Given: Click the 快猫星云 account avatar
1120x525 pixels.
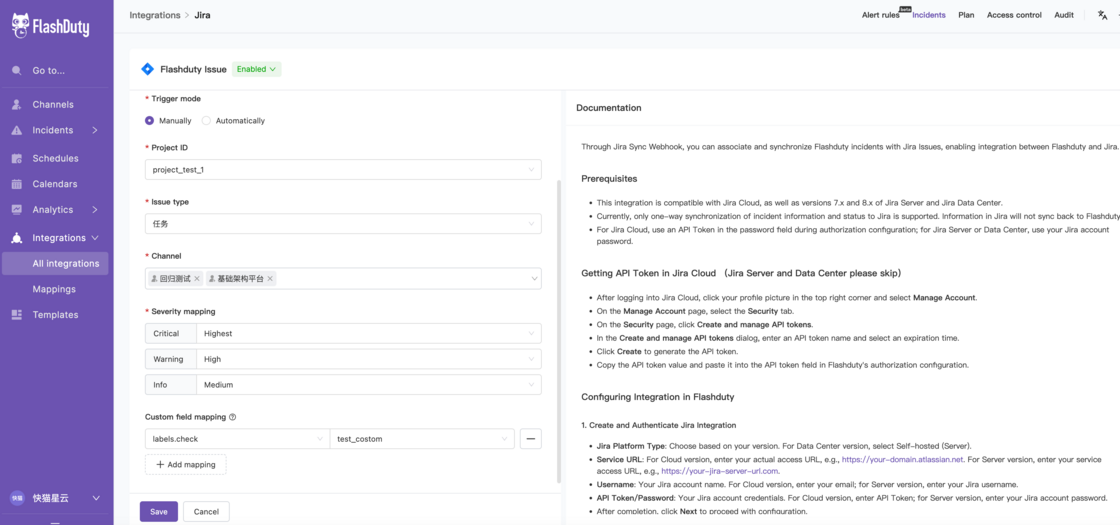Looking at the screenshot, I should [x=16, y=498].
